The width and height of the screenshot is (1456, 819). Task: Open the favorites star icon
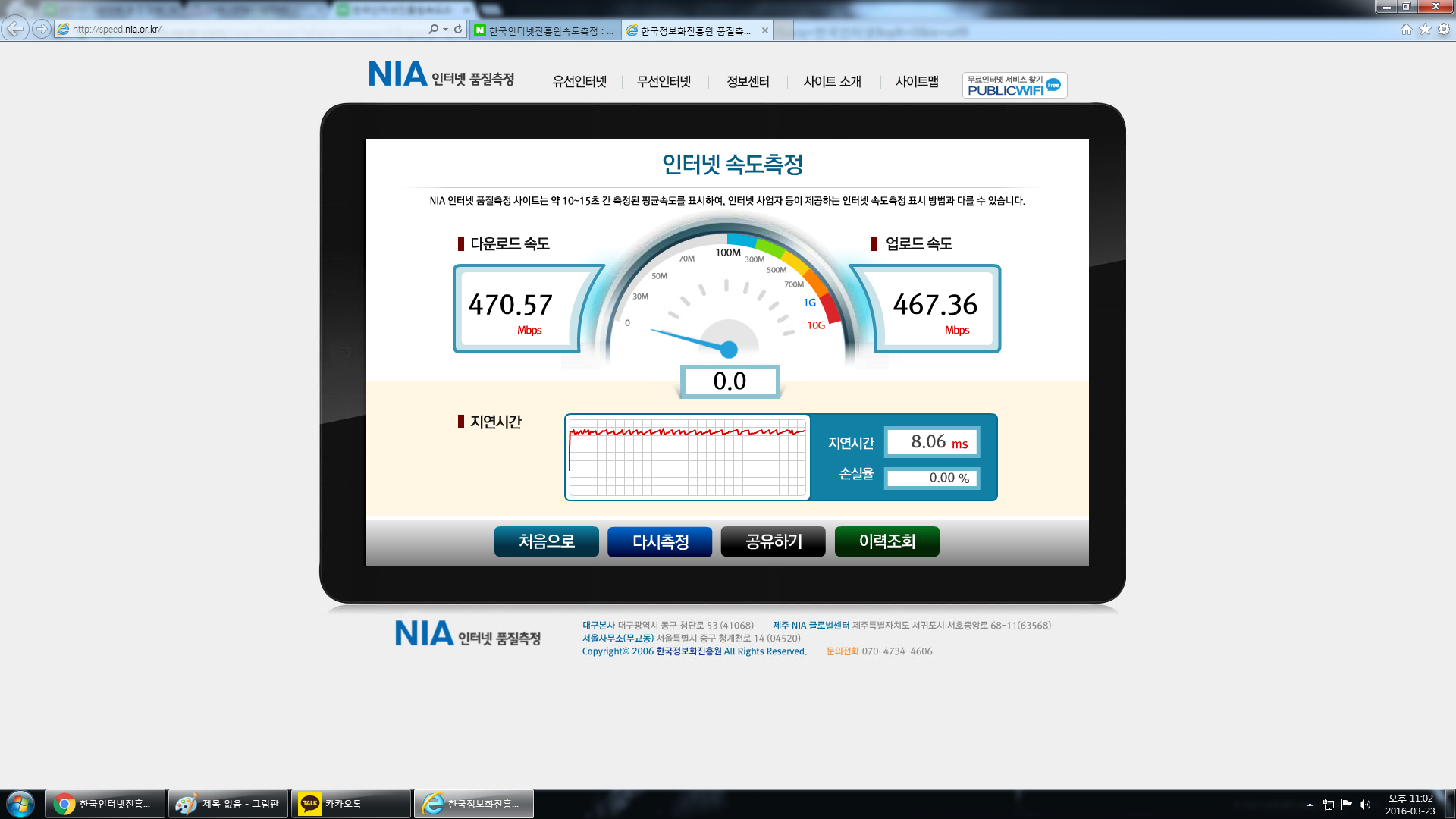coord(1425,29)
